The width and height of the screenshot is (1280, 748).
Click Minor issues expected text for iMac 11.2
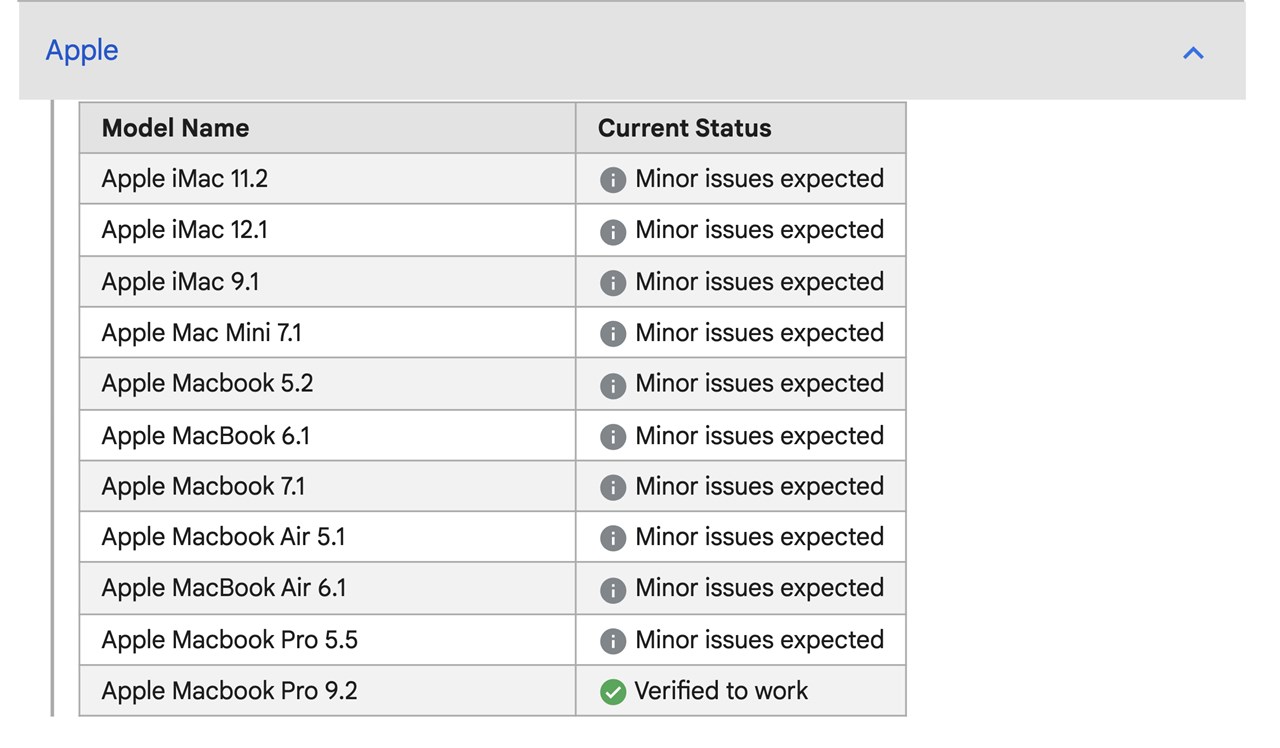pyautogui.click(x=759, y=179)
